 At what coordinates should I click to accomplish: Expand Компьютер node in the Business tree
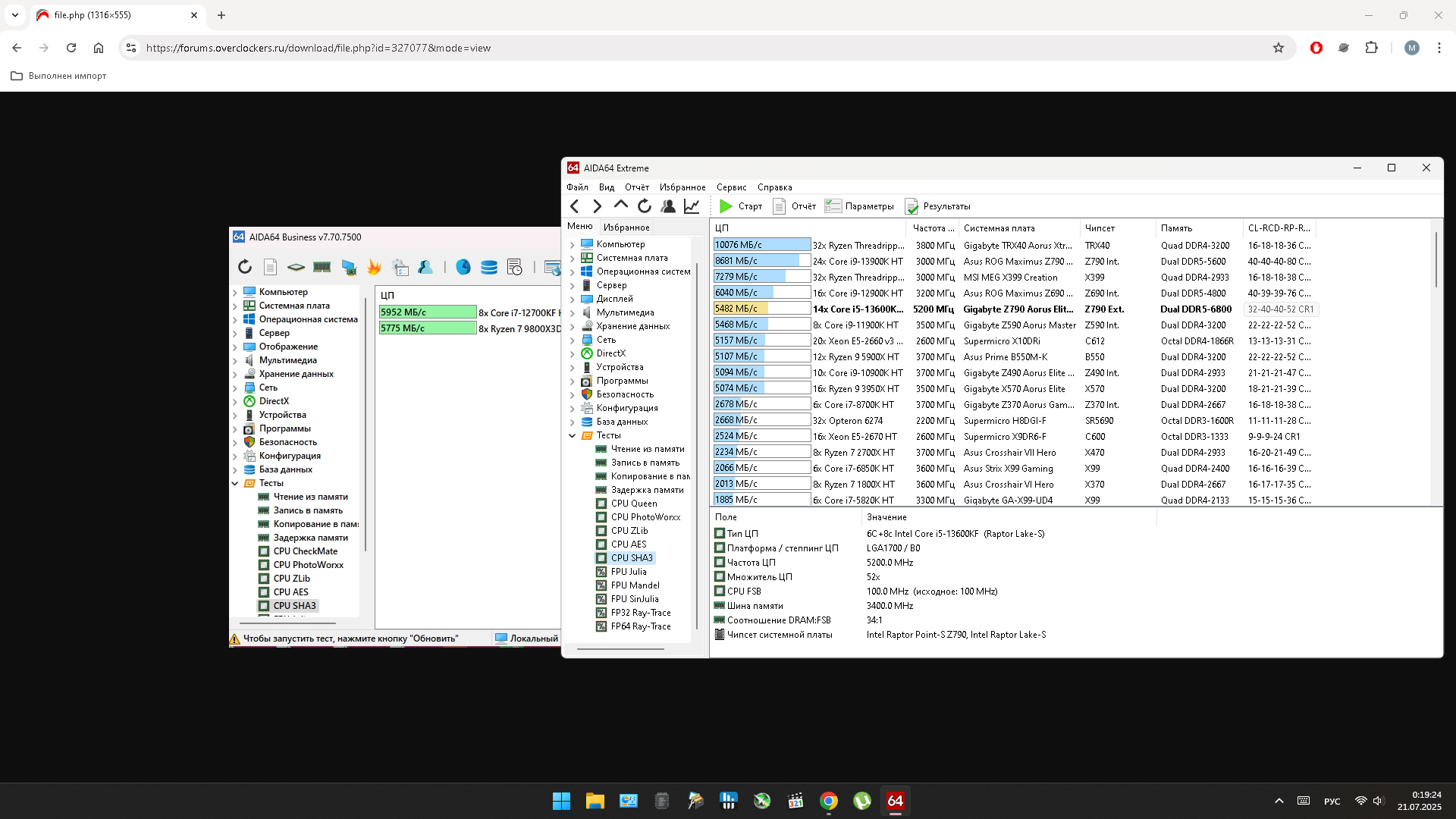pos(235,292)
